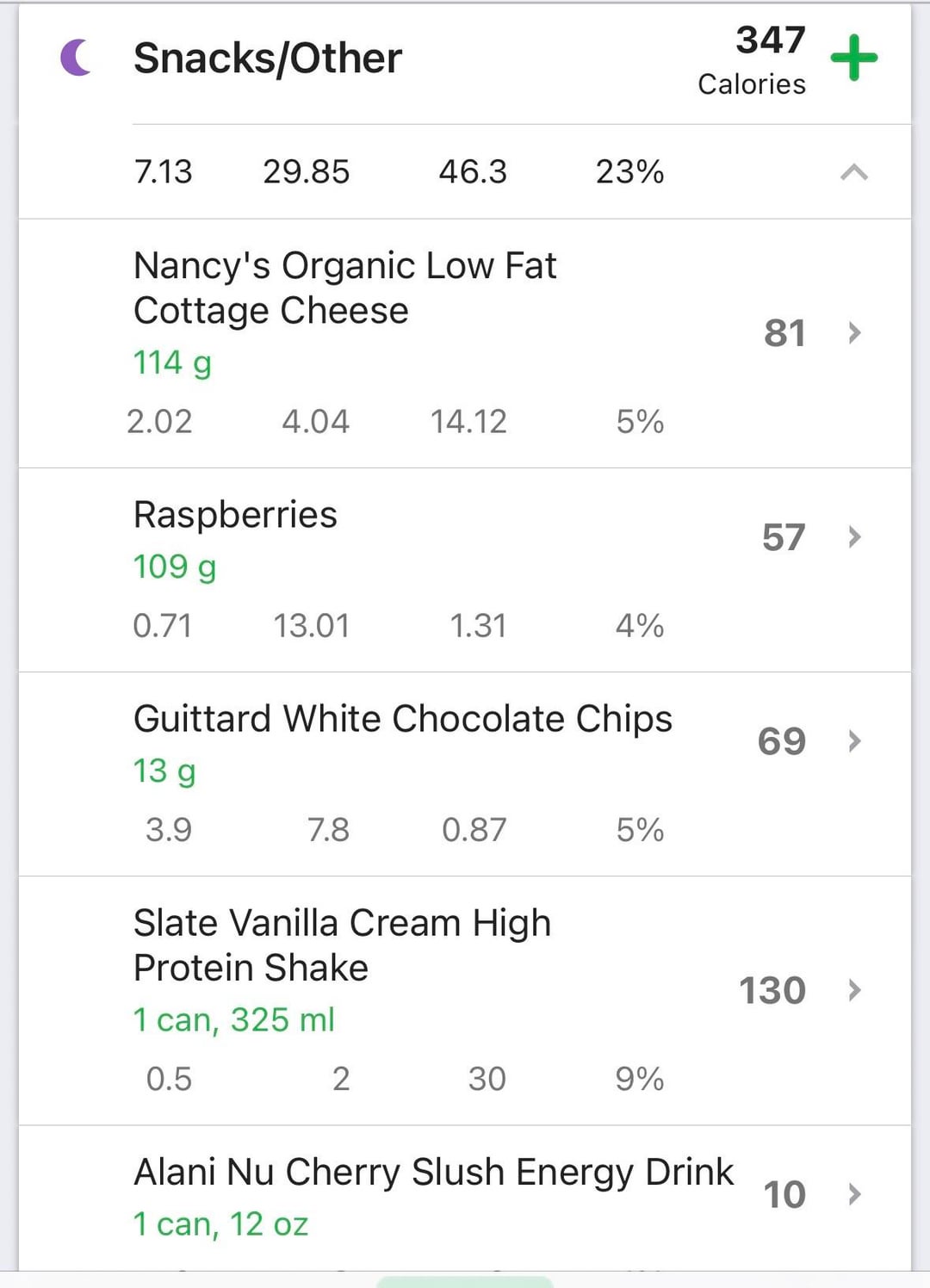Change the 1 can, 325 ml serving
The height and width of the screenshot is (1288, 930).
[233, 1020]
